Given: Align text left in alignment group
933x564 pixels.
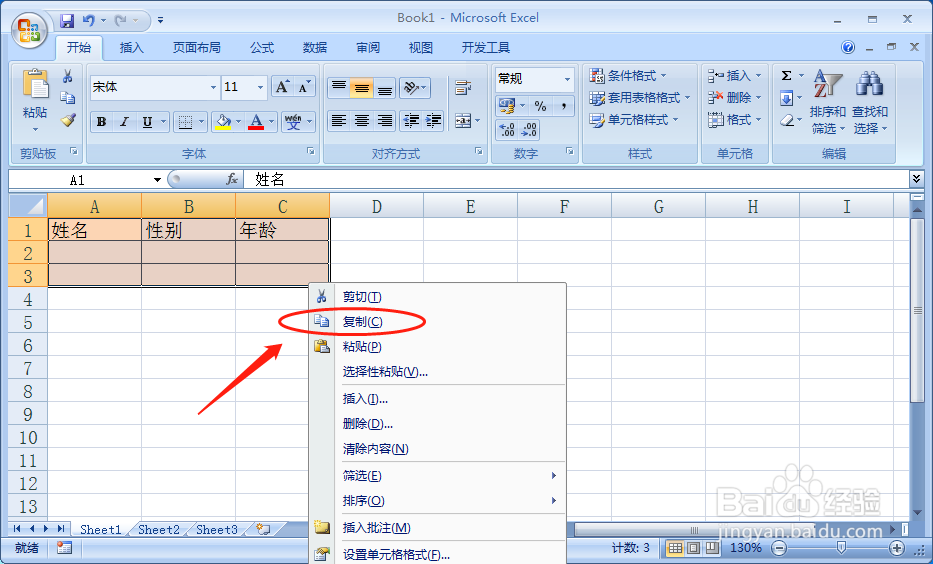Looking at the screenshot, I should point(339,121).
